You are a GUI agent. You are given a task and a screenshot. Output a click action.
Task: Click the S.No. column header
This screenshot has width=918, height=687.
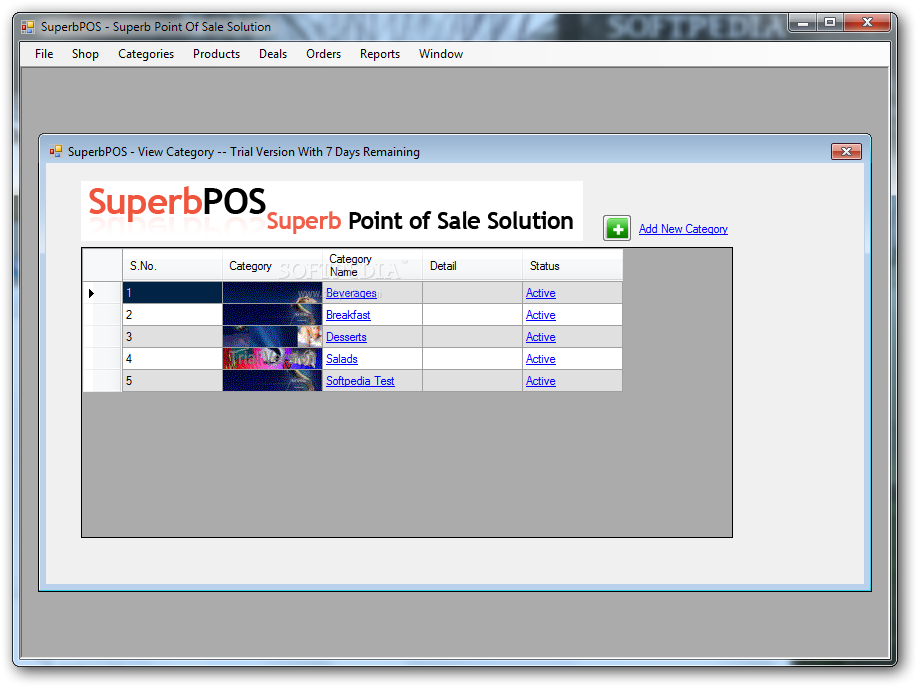coord(172,265)
